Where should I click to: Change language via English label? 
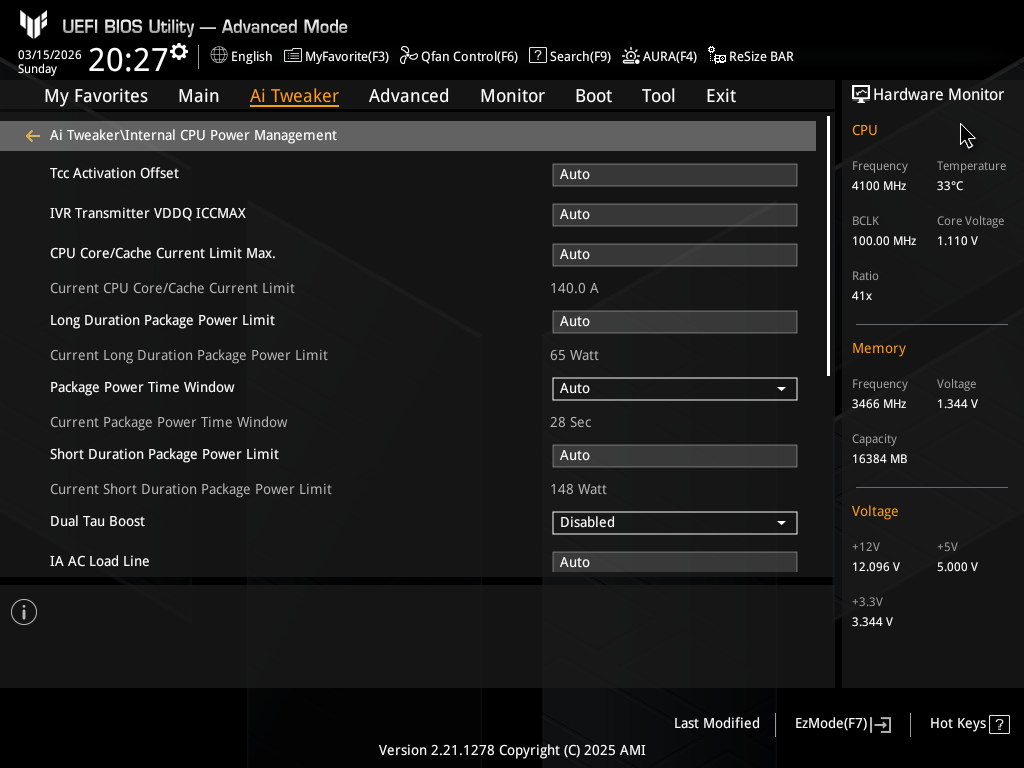coord(251,57)
